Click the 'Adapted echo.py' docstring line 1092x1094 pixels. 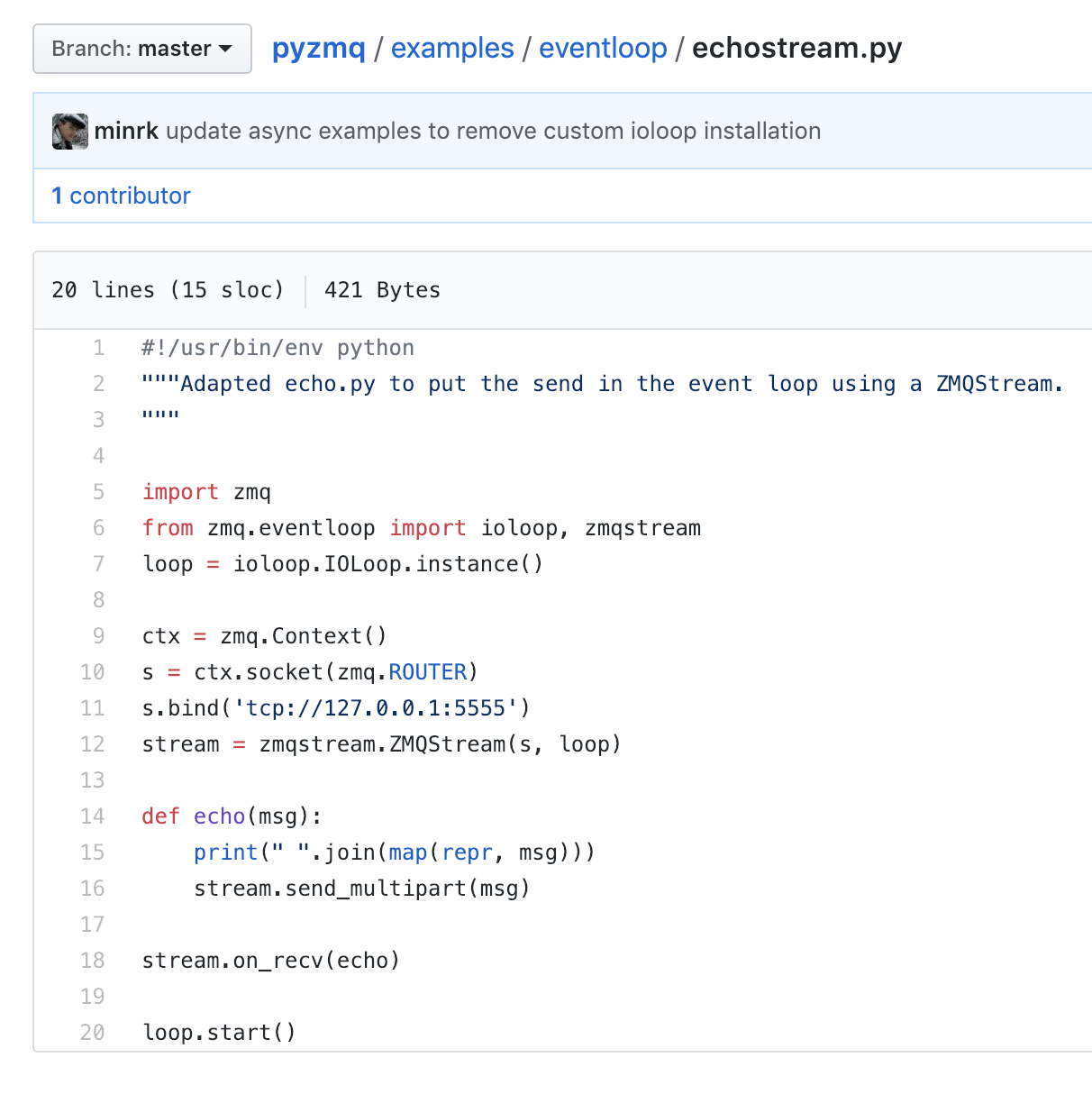pyautogui.click(x=603, y=384)
